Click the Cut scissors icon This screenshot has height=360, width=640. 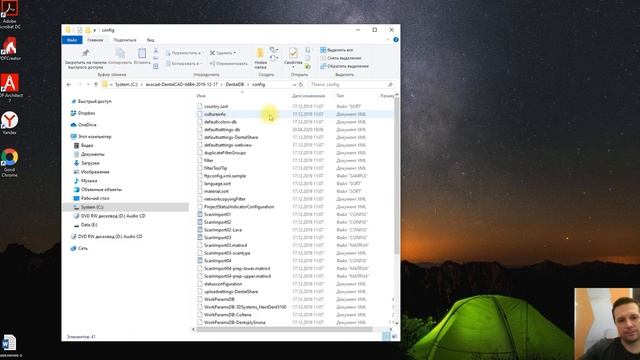pyautogui.click(x=156, y=51)
